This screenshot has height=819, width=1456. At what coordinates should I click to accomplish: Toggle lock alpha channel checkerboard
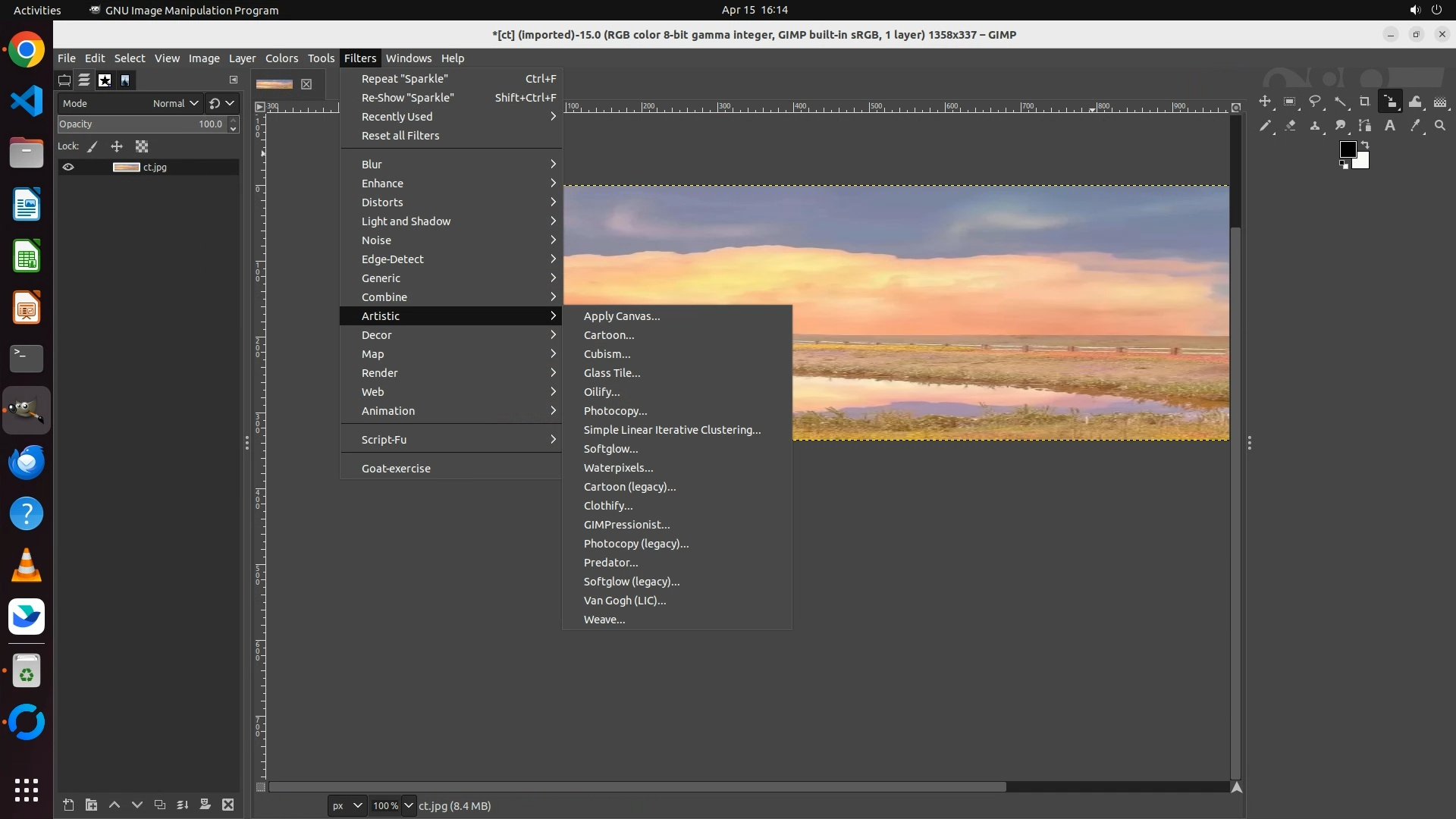click(142, 146)
